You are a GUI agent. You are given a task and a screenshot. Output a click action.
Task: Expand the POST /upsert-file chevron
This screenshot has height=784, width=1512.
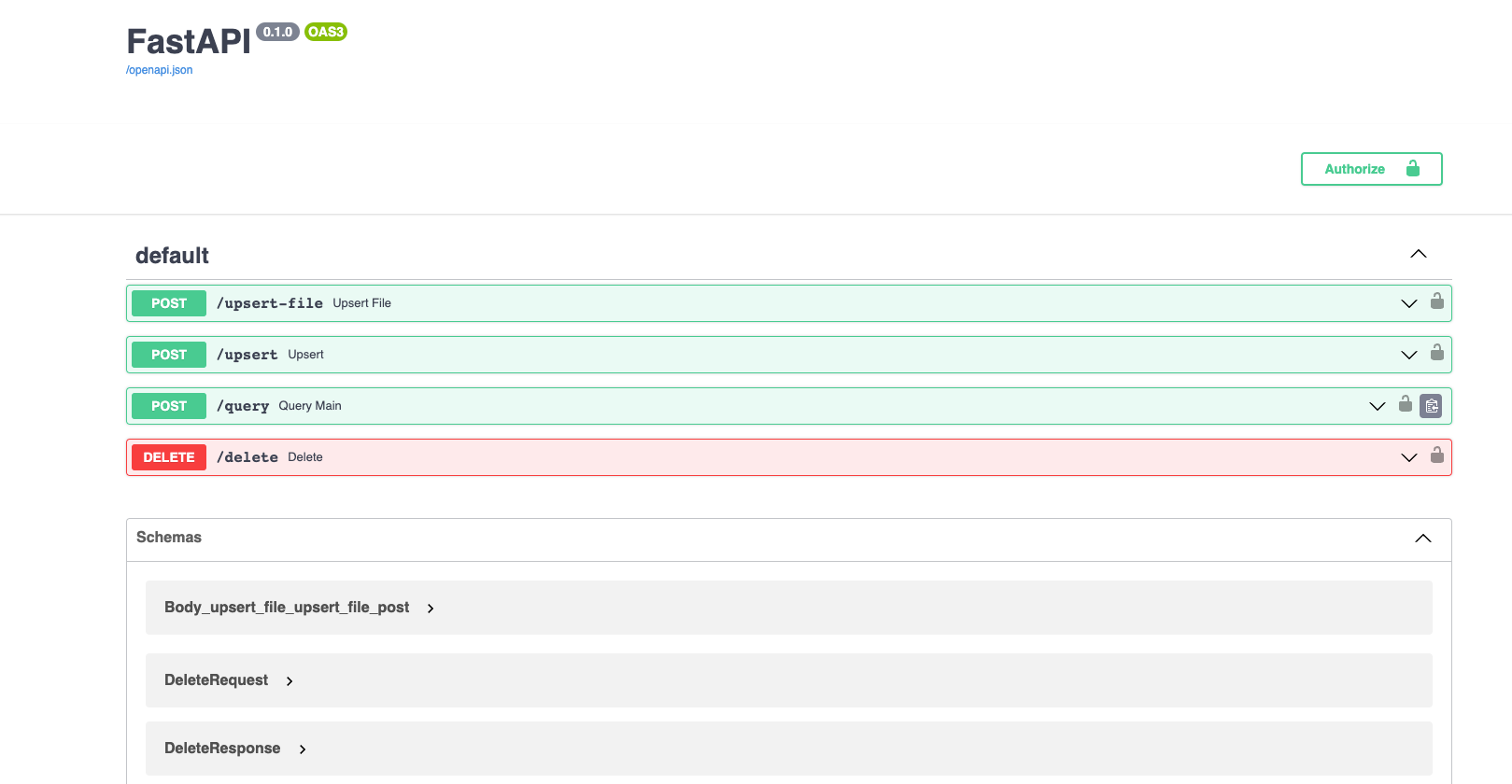(x=1409, y=303)
